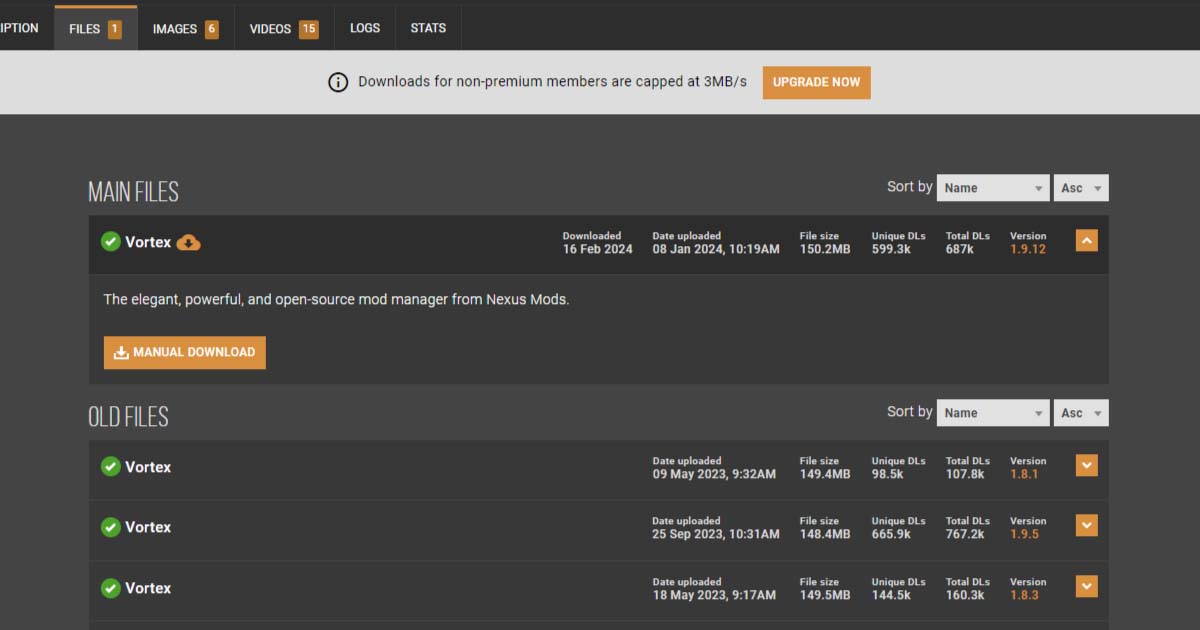The height and width of the screenshot is (630, 1200).
Task: Click the 107.8k total downloads value
Action: (965, 474)
